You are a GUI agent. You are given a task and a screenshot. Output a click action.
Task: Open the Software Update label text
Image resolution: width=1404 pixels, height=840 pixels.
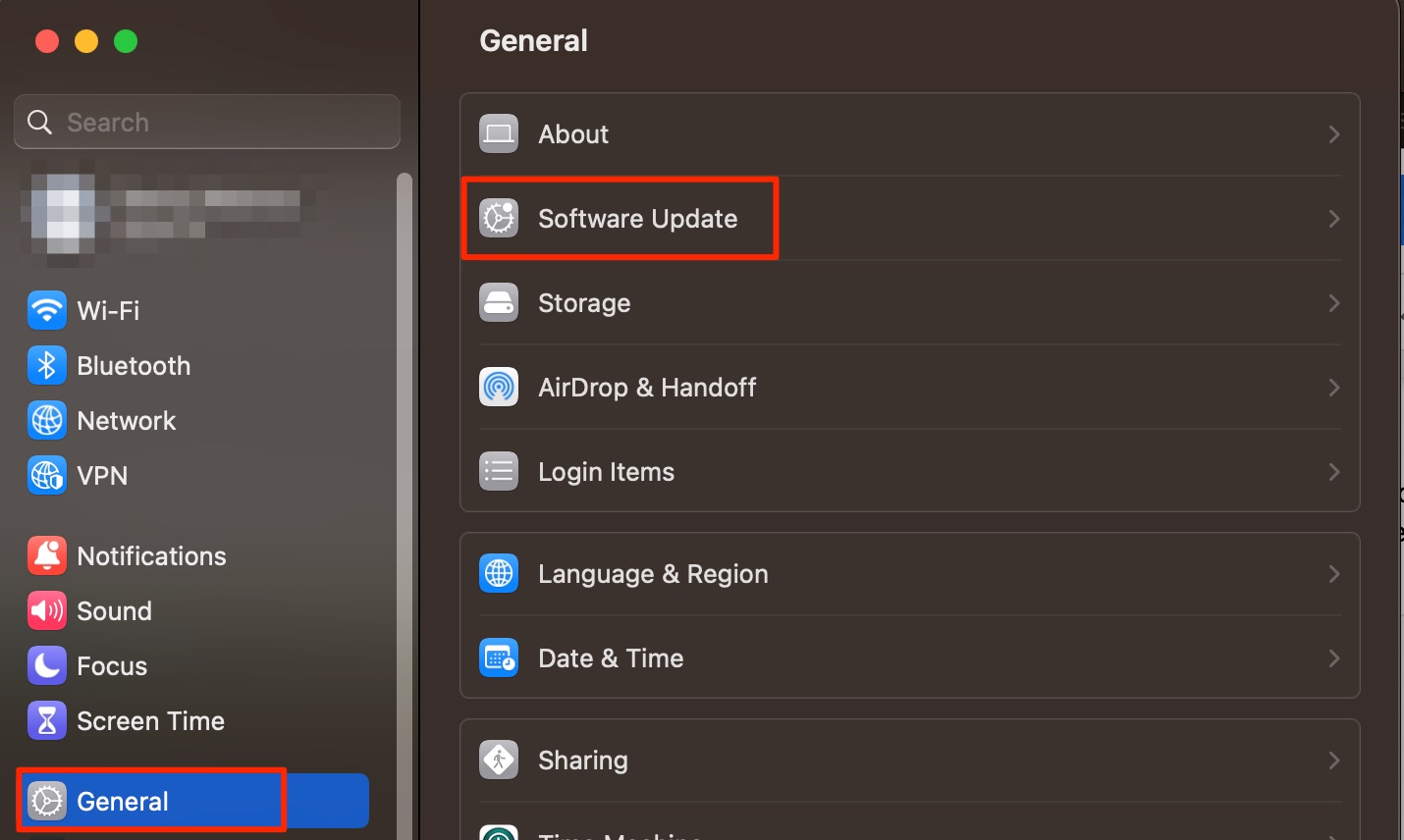tap(637, 219)
